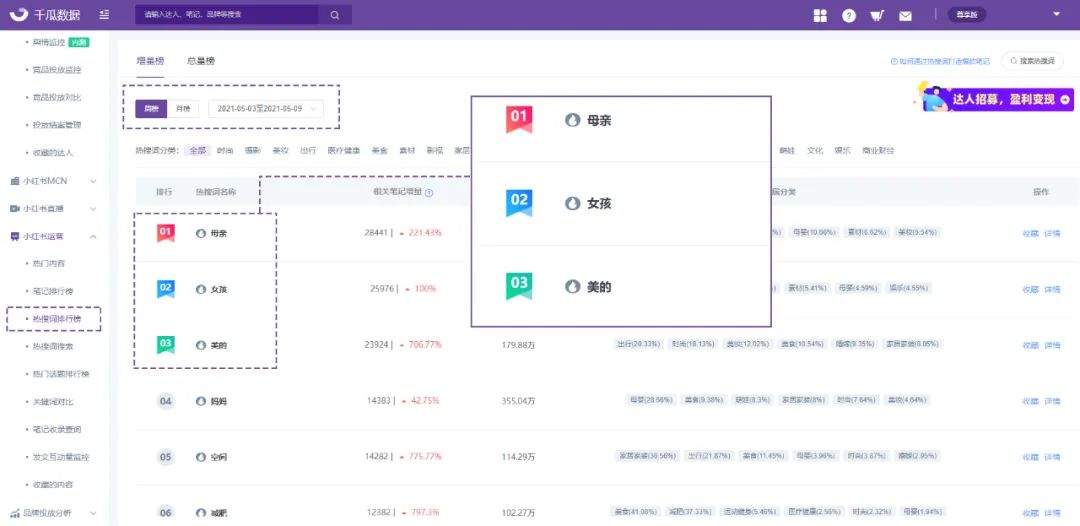Click the fire icon next to 减肥

click(x=200, y=513)
